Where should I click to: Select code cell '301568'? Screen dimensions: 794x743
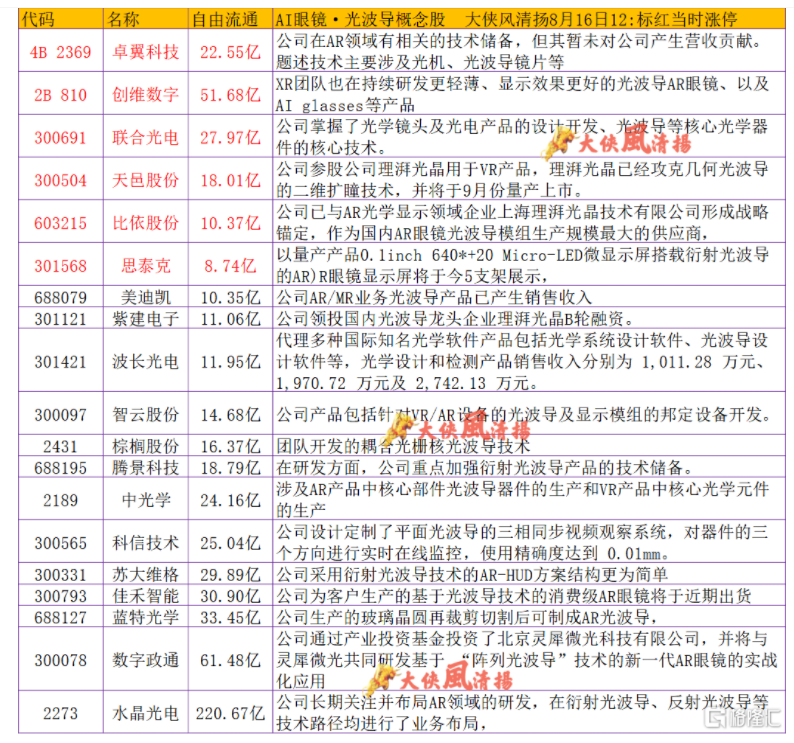(x=61, y=265)
